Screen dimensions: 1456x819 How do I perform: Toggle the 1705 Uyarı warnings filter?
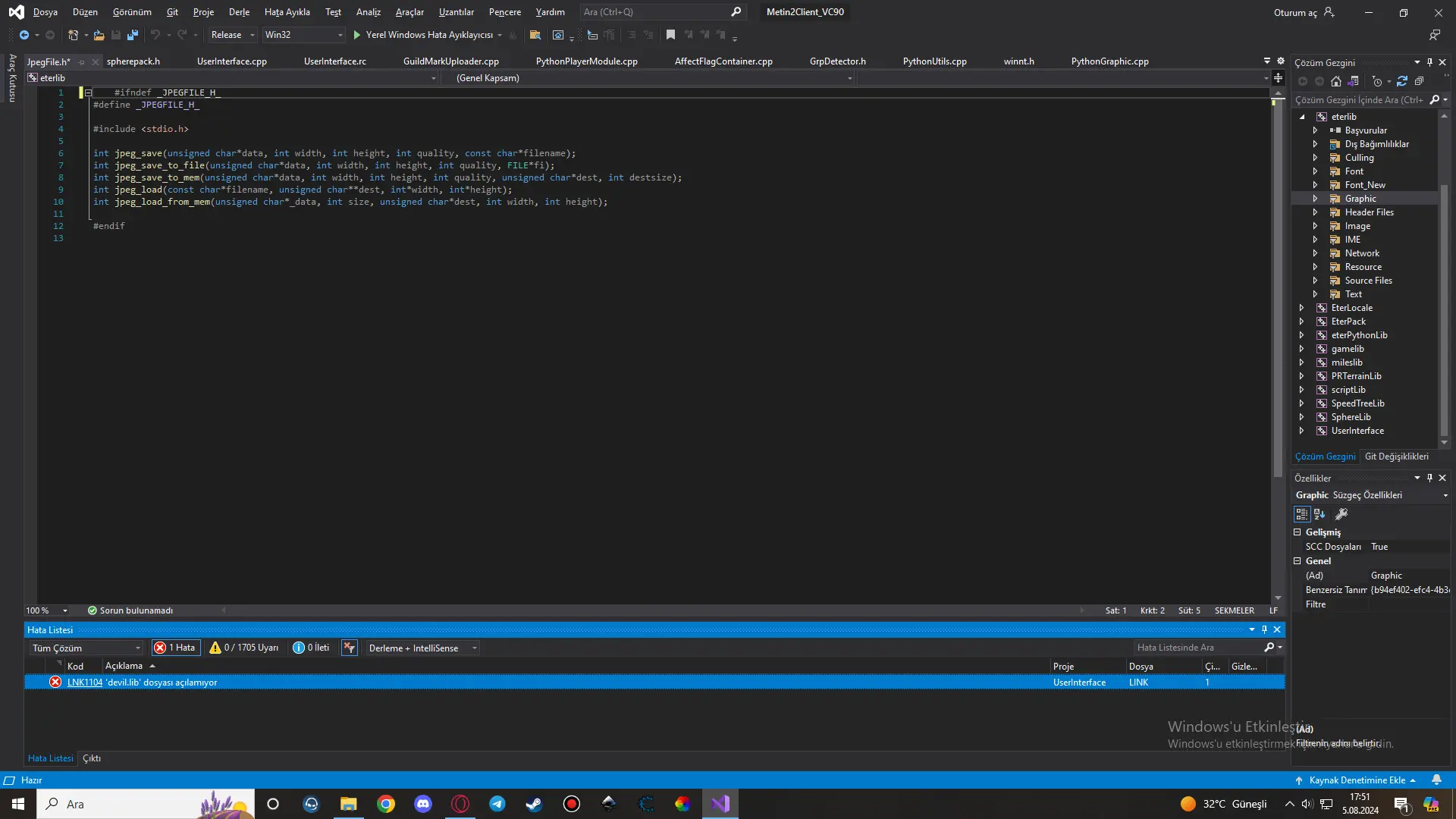(x=244, y=648)
